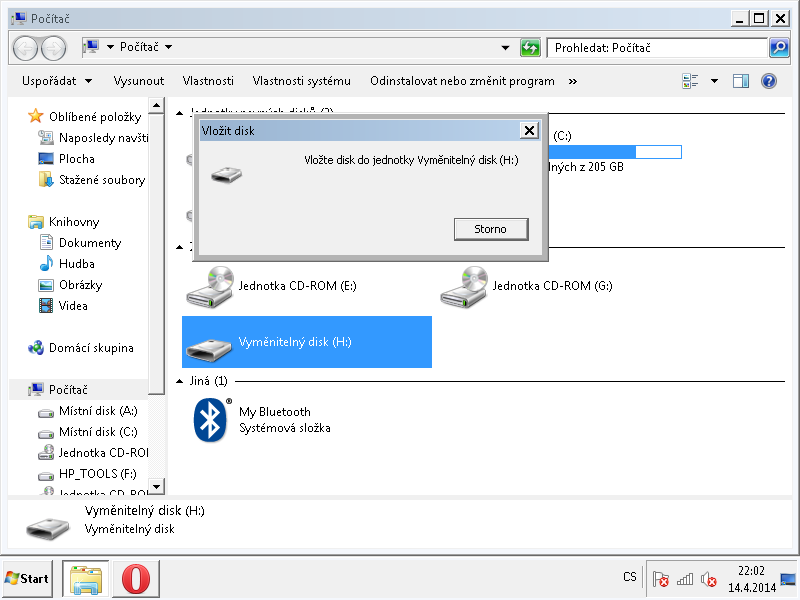Click Vysunout in the toolbar
This screenshot has height=600, width=800.
(138, 81)
